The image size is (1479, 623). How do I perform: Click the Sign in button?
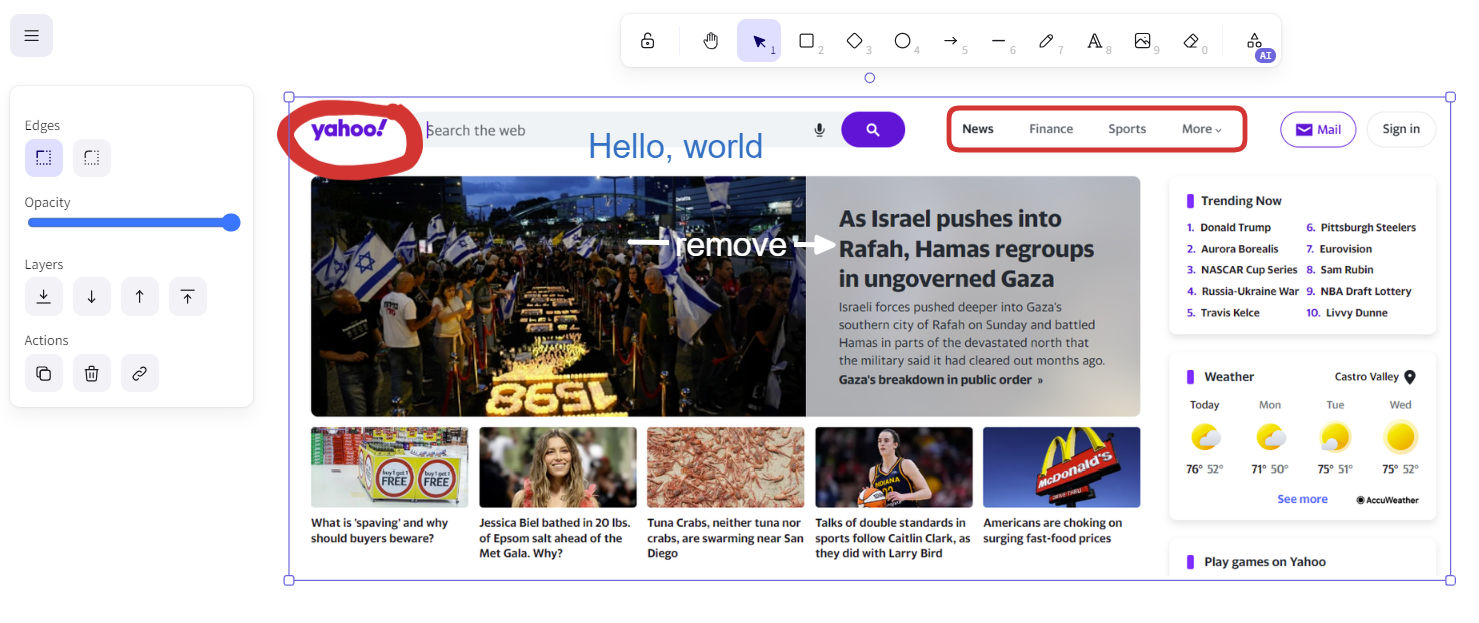tap(1401, 130)
